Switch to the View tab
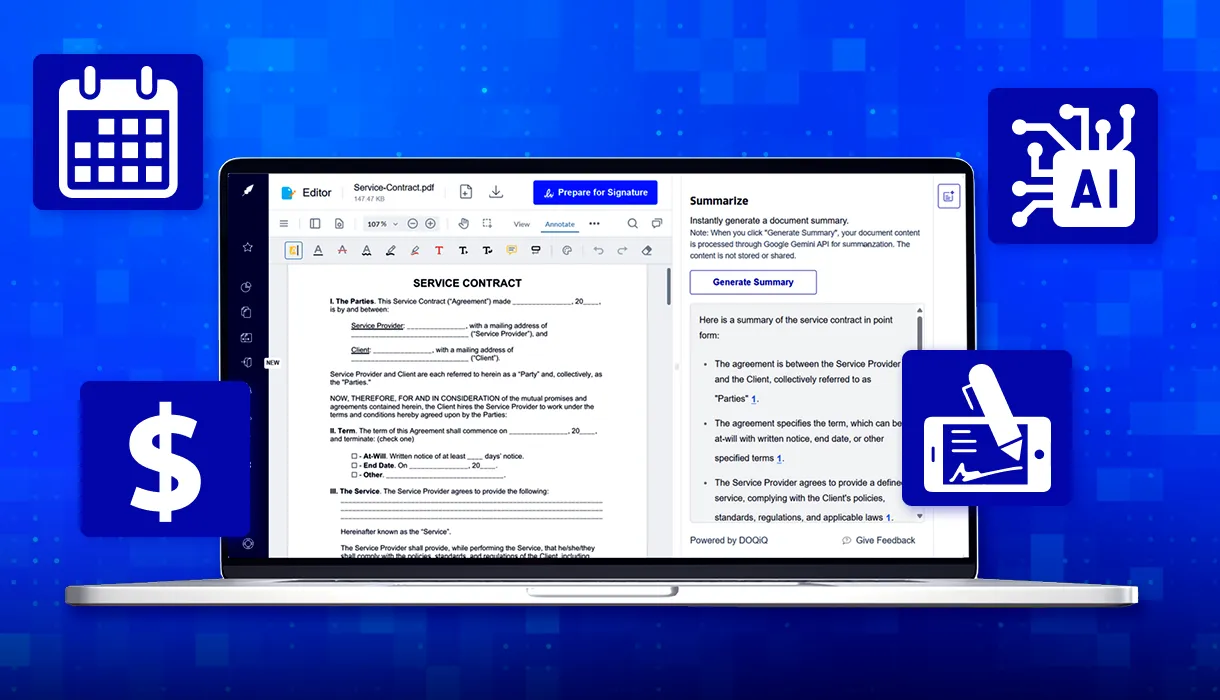 click(521, 224)
